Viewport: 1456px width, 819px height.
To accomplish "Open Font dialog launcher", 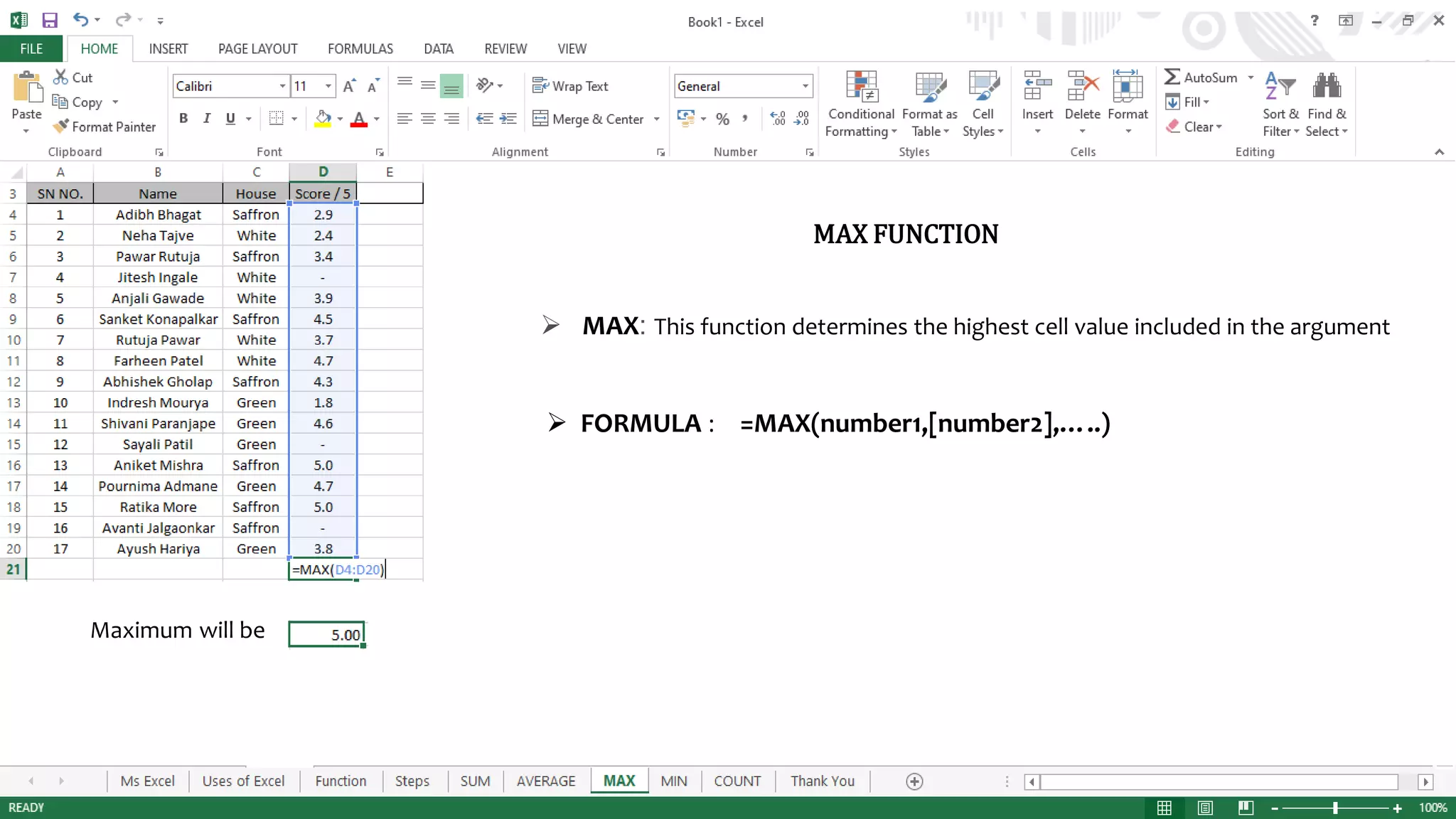I will [x=380, y=152].
